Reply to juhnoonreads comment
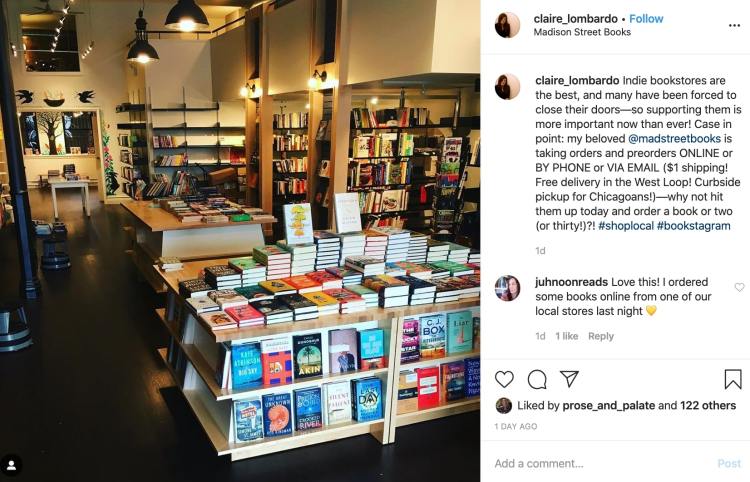750x482 pixels. [x=601, y=336]
